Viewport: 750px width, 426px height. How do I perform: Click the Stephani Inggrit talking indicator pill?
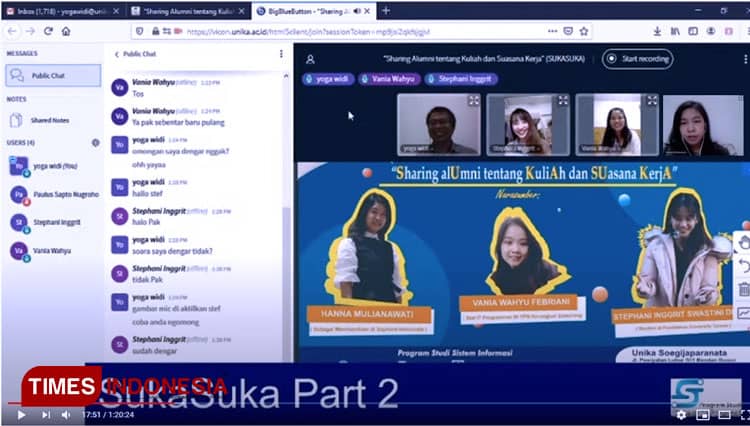point(461,79)
